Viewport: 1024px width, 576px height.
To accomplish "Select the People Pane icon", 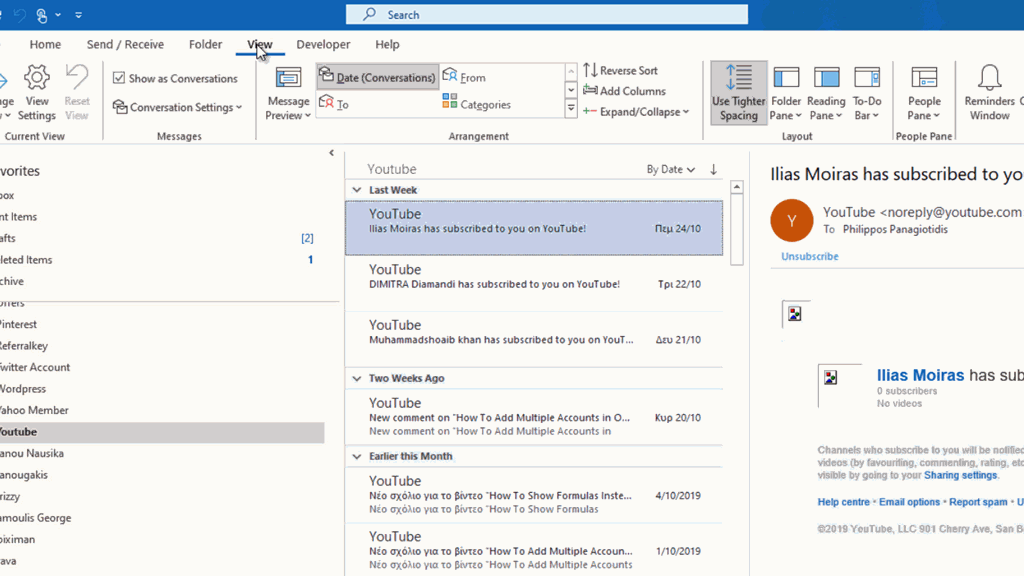I will (x=923, y=95).
